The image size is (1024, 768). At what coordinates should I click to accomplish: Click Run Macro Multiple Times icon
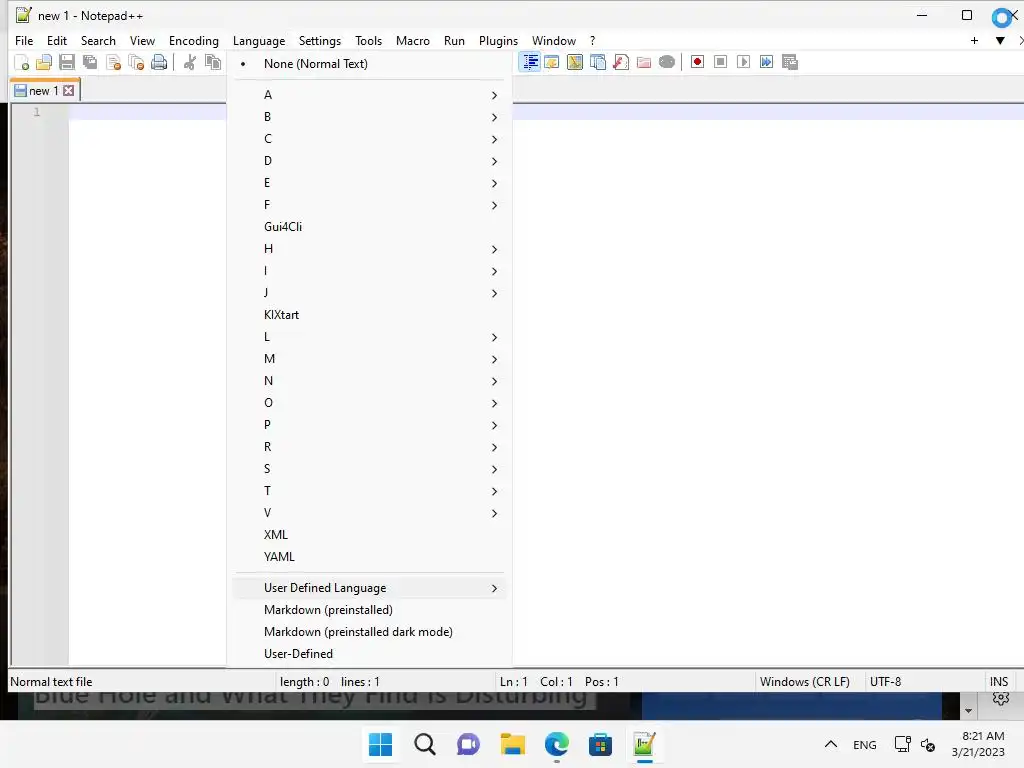pyautogui.click(x=766, y=62)
